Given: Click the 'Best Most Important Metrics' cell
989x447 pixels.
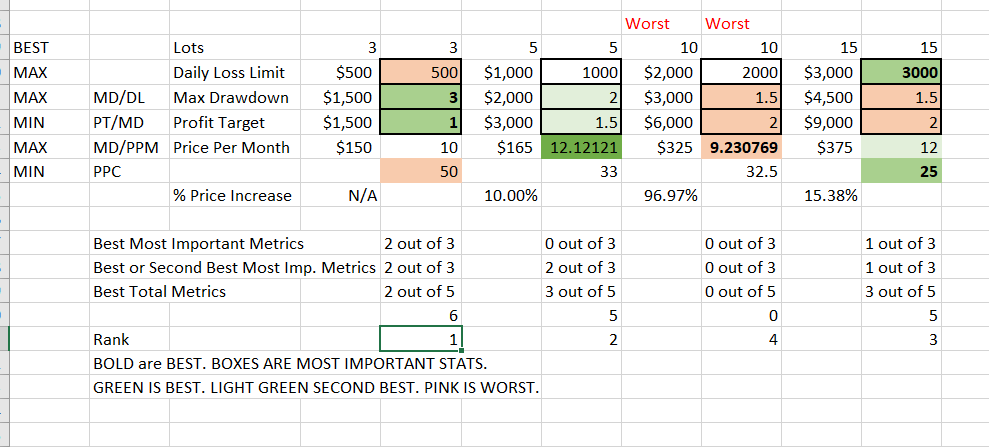Looking at the screenshot, I should click(x=235, y=243).
